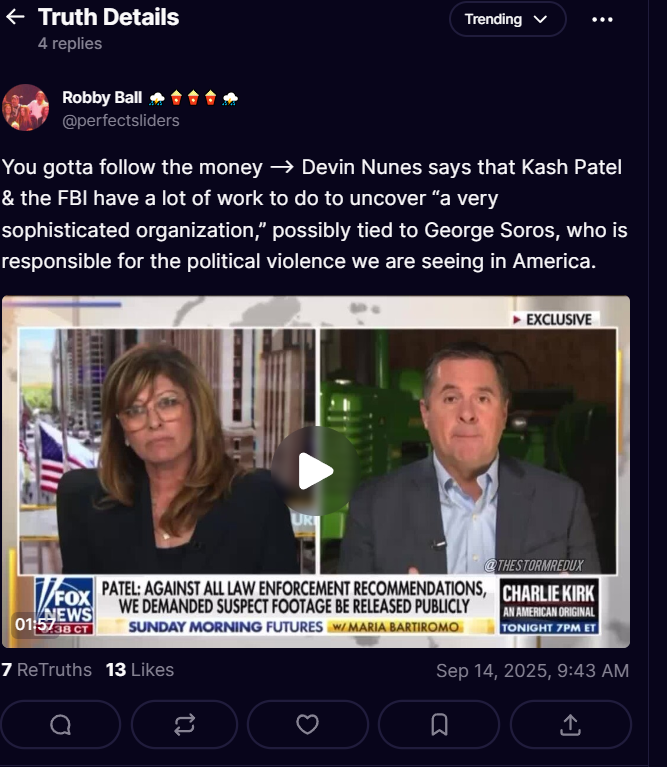The width and height of the screenshot is (667, 767).
Task: Like the post with the heart icon
Action: [308, 724]
